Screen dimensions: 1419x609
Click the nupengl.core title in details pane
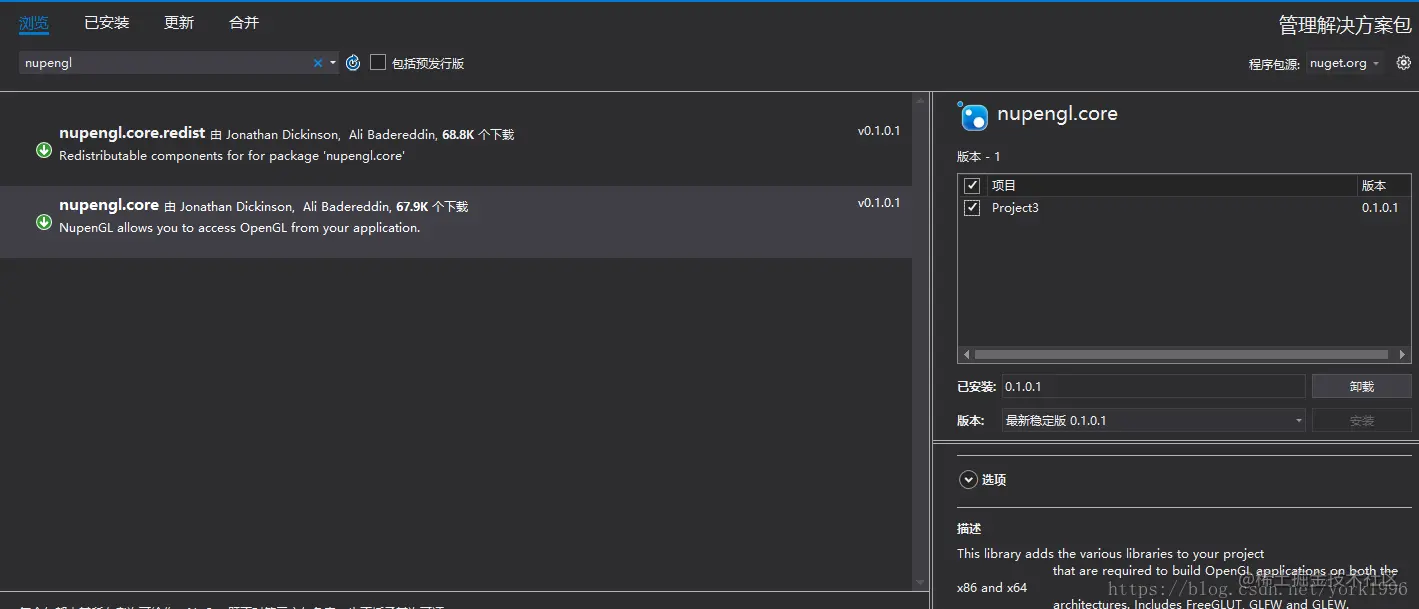pyautogui.click(x=1057, y=114)
